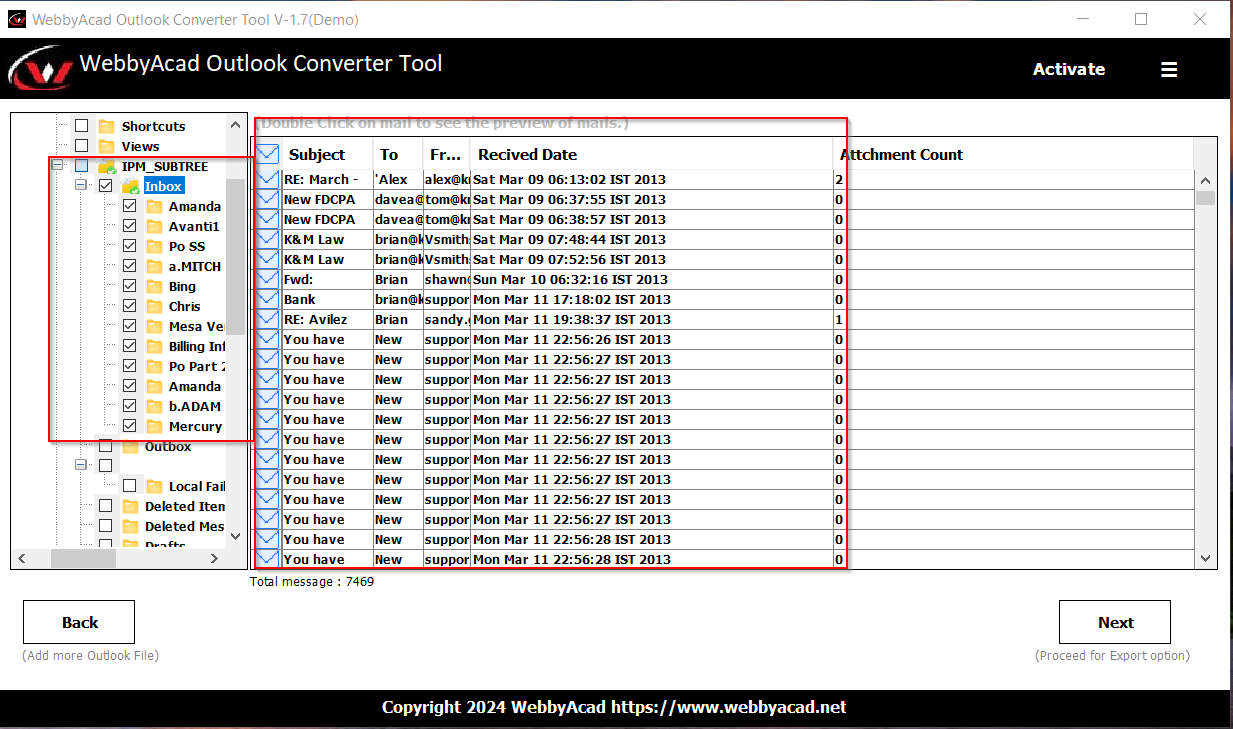Screen dimensions: 1233x729
Task: Collapse the IPM_SUBTREE tree node
Action: [x=57, y=166]
